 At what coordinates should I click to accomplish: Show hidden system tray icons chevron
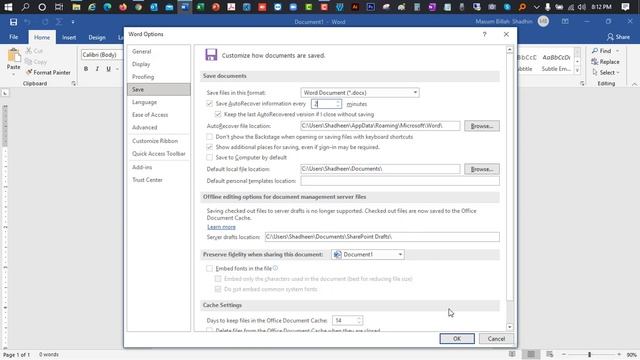[536, 7]
